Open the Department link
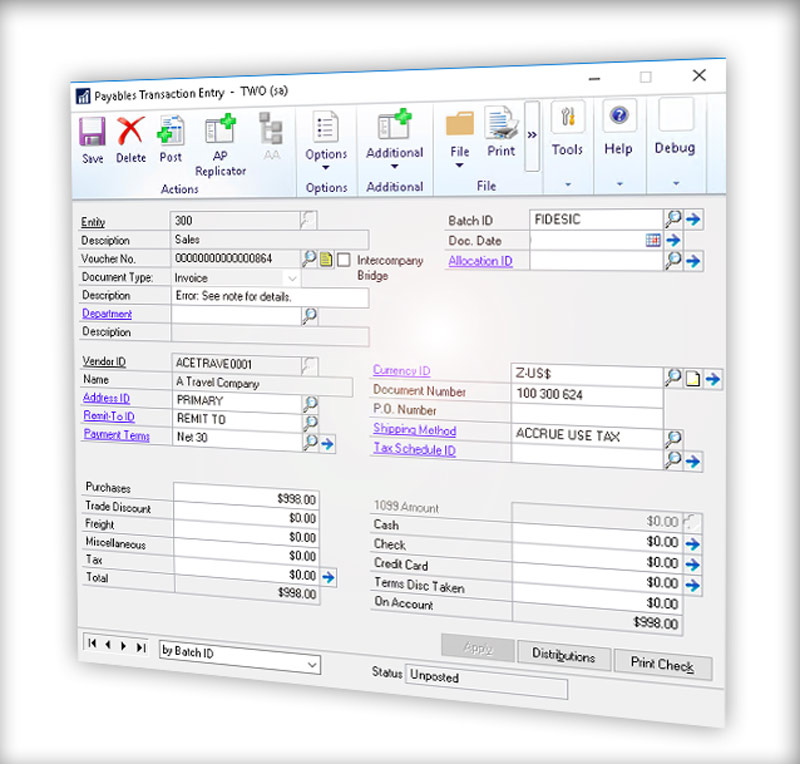800x764 pixels. click(107, 313)
